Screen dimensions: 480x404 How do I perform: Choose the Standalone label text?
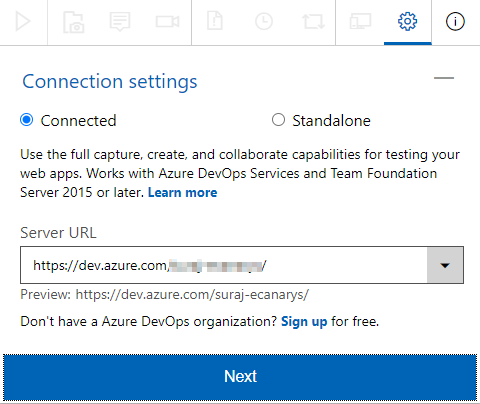[x=331, y=121]
